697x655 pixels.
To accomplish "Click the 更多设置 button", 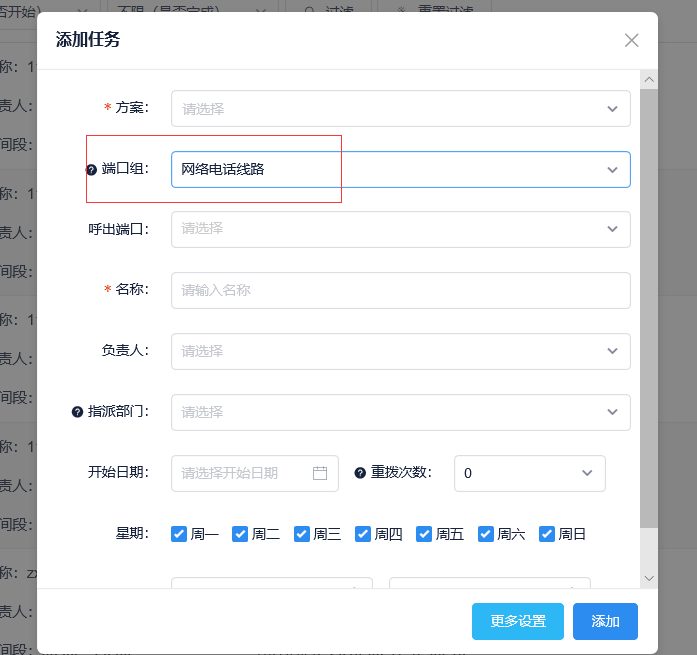I will click(x=517, y=621).
